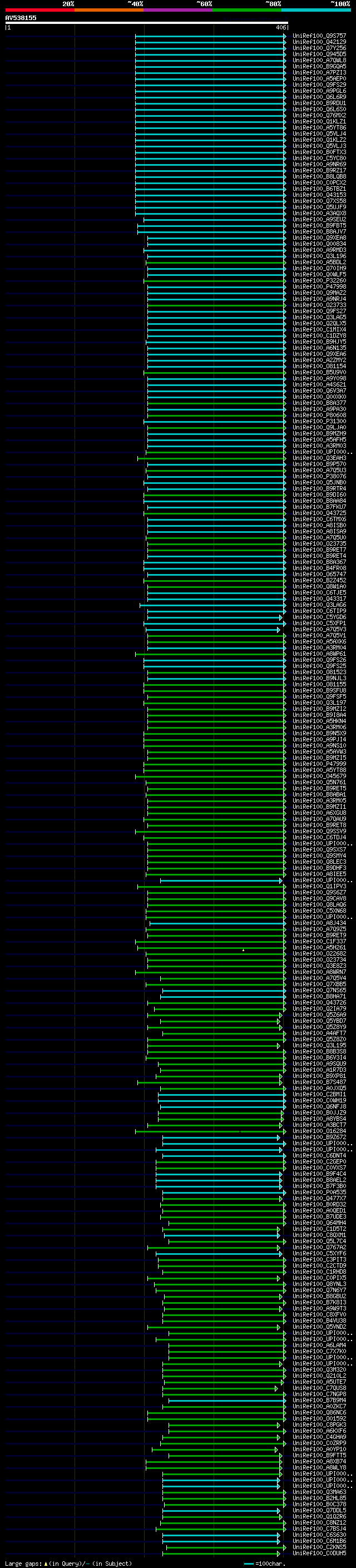Click hit label UniRef100_B0FTX3
This screenshot has height=1568, width=356.
click(x=319, y=152)
